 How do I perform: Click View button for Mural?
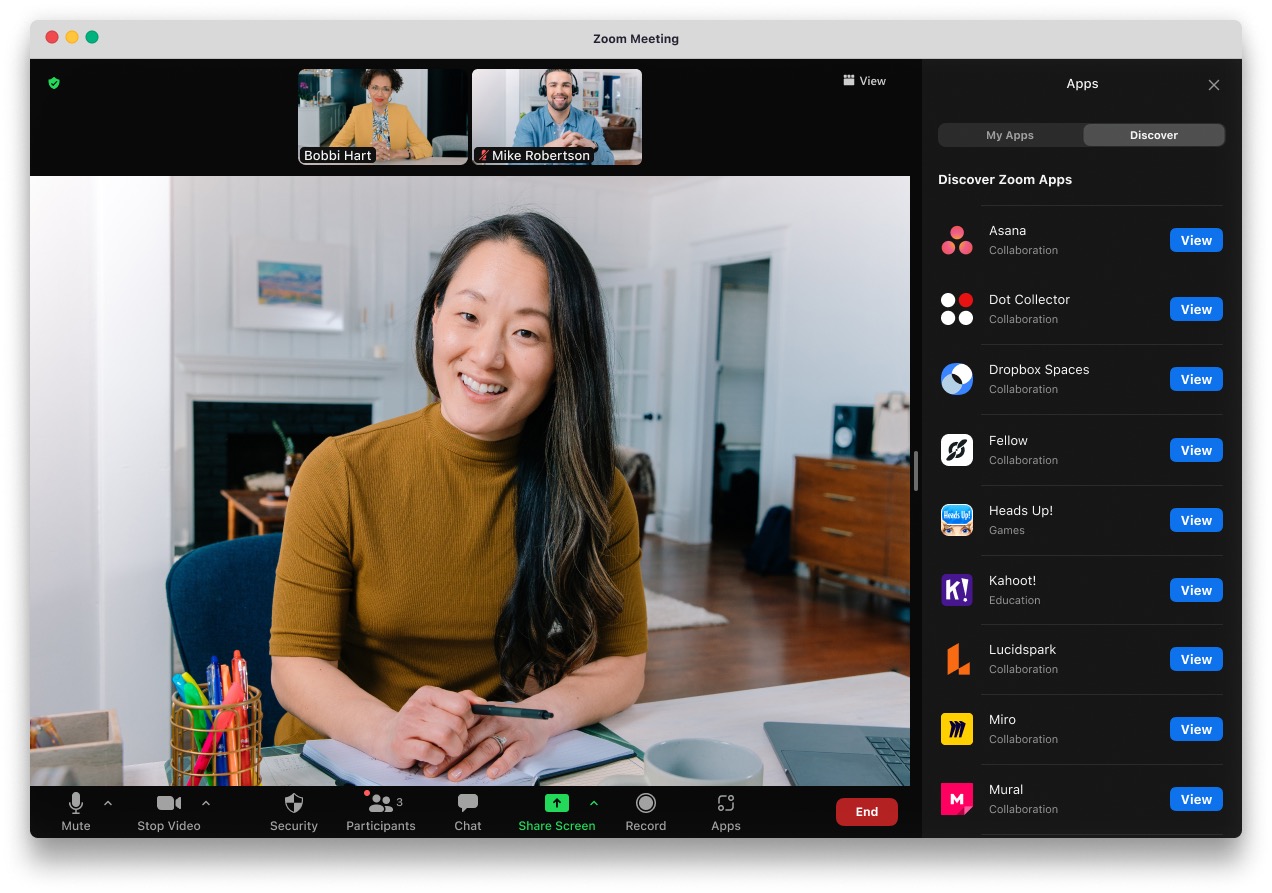(1196, 799)
